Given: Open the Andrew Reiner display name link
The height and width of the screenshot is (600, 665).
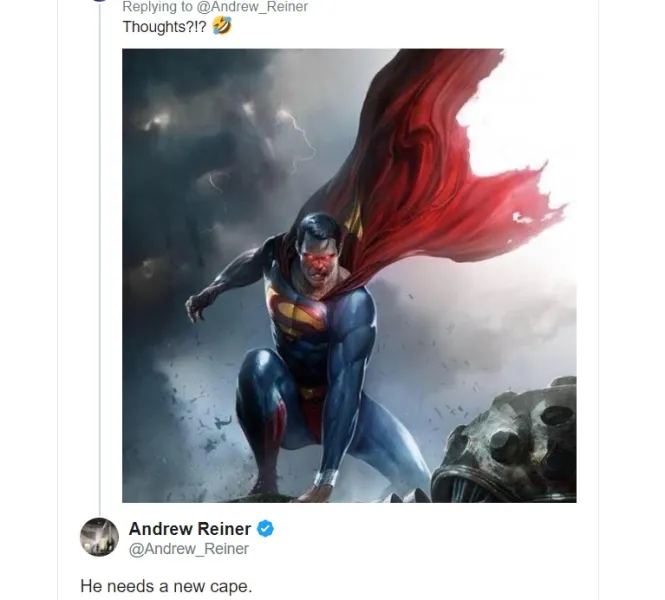Looking at the screenshot, I should tap(191, 528).
